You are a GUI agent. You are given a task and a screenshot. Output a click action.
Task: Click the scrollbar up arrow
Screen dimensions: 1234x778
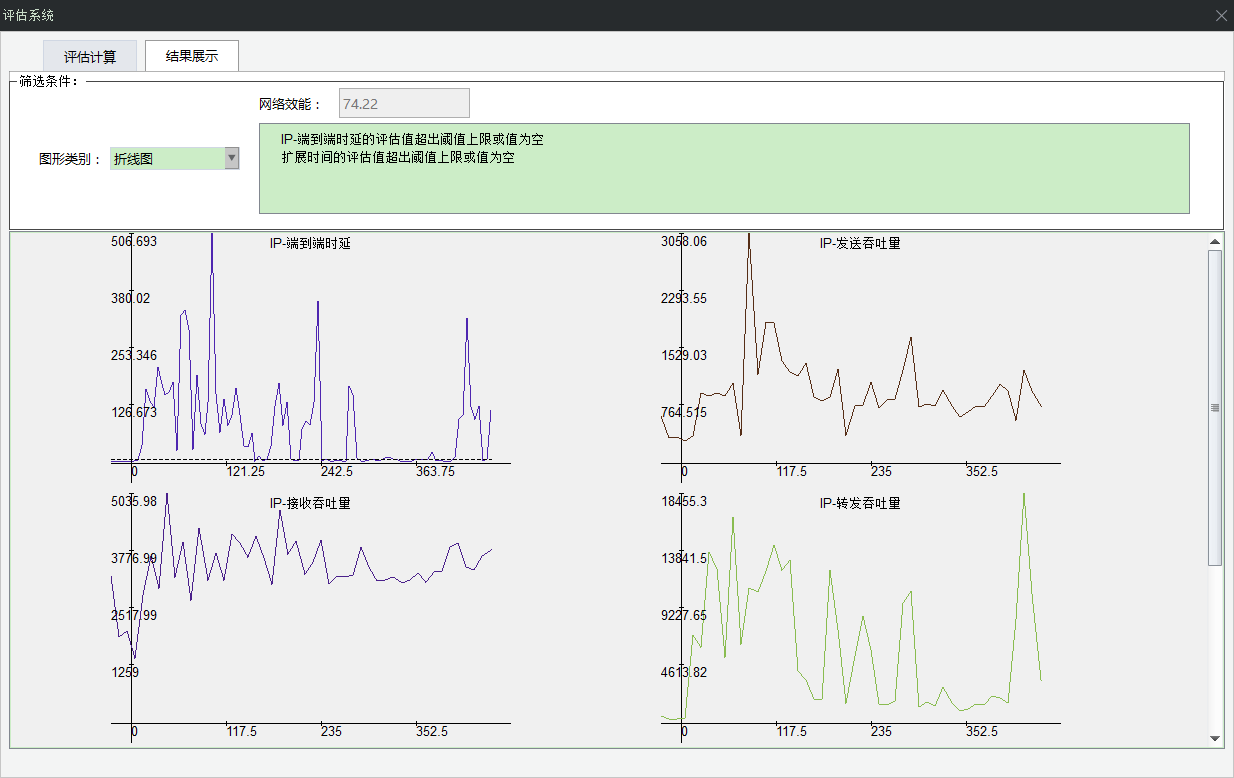click(1215, 242)
